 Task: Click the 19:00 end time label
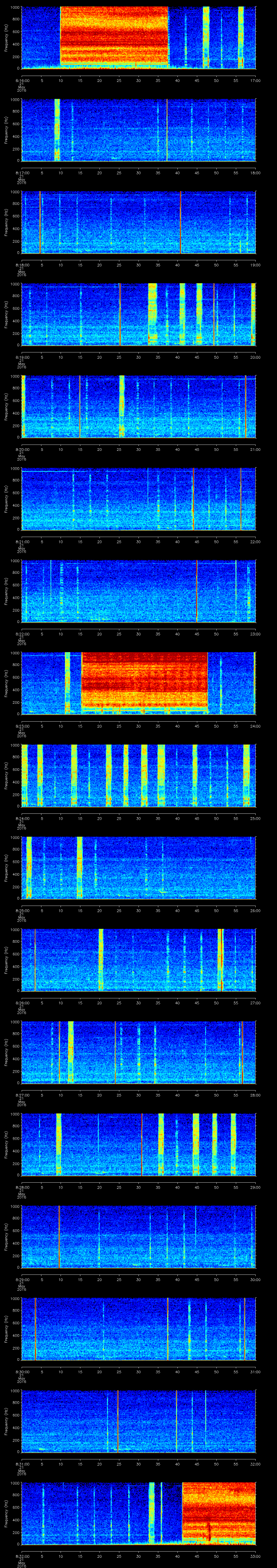point(256,265)
